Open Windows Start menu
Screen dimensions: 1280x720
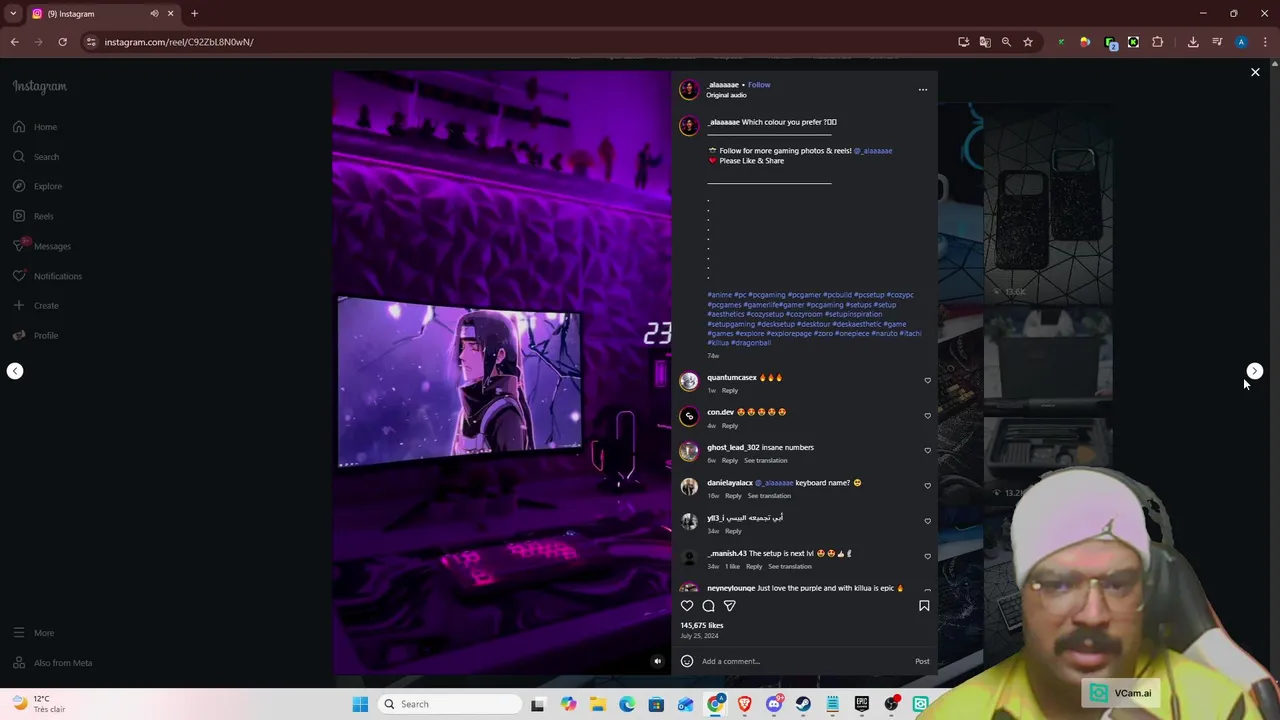(360, 704)
